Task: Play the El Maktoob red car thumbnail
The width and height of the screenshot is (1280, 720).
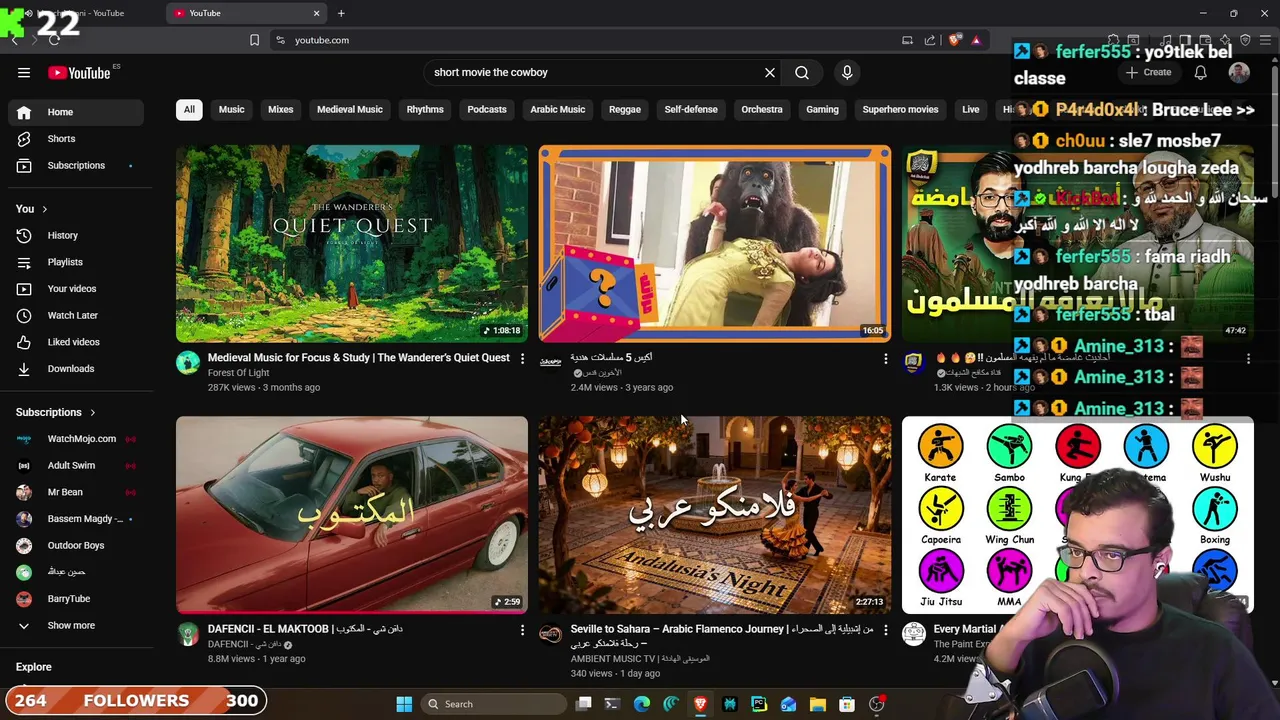Action: click(352, 514)
